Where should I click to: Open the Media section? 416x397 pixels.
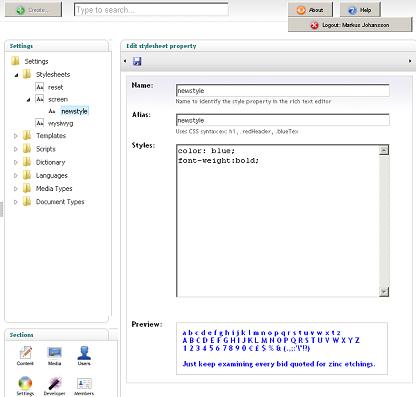tap(54, 356)
